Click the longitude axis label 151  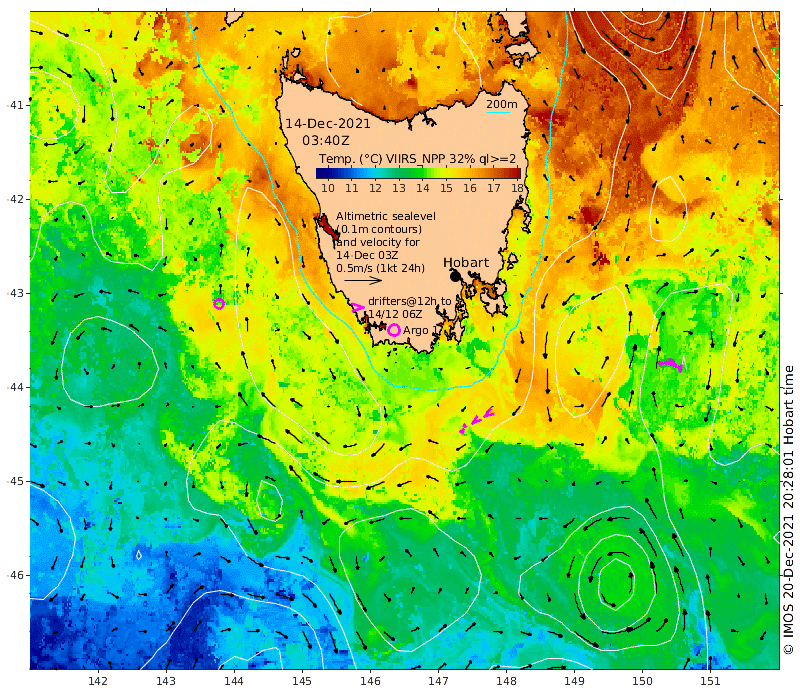click(710, 681)
